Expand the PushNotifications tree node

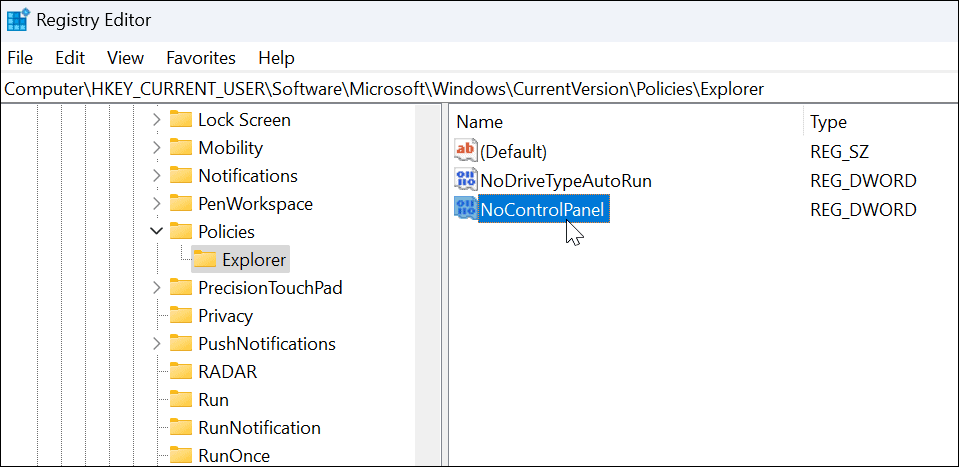coord(156,344)
